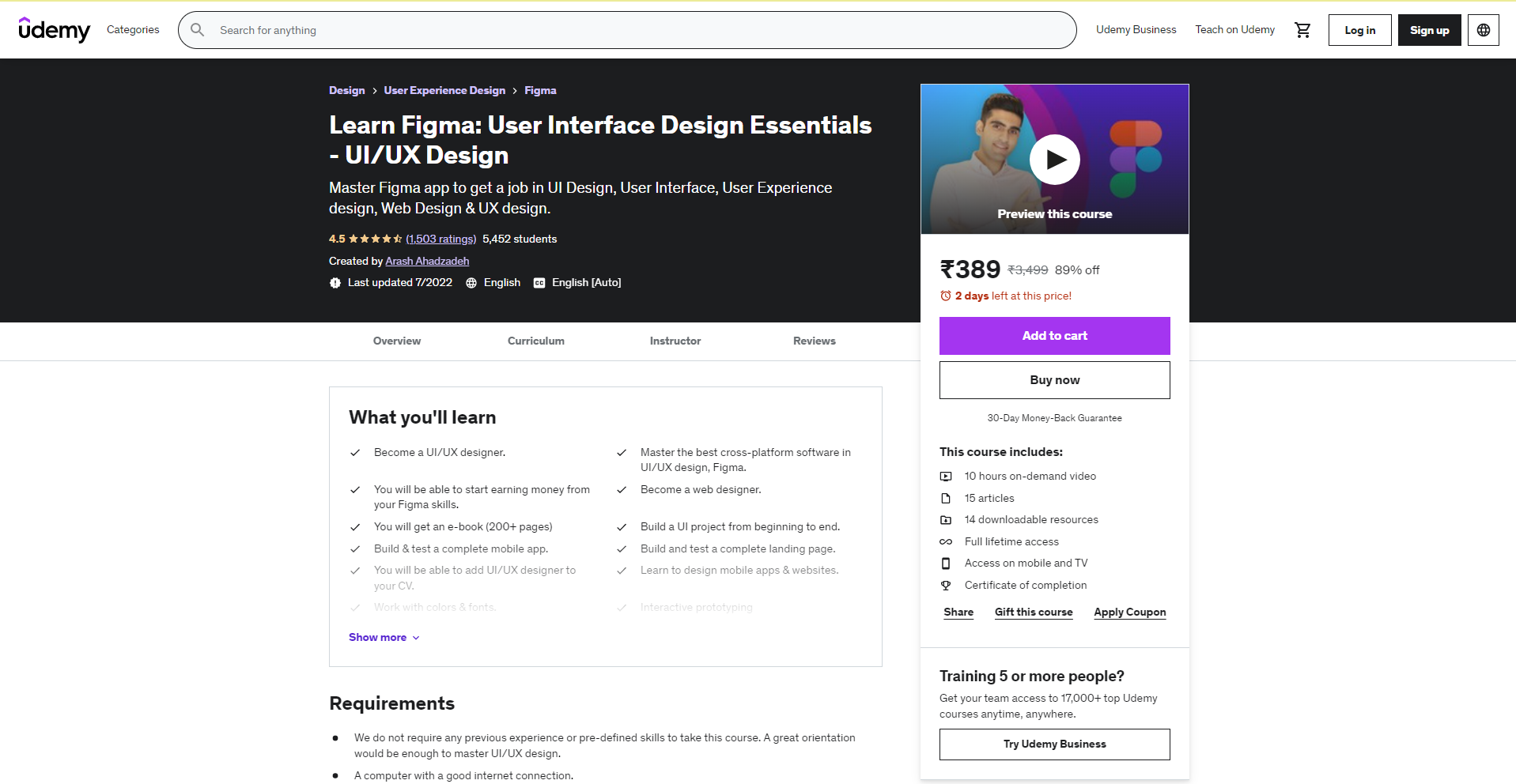The height and width of the screenshot is (784, 1516).
Task: Click the Buy now button
Action: (1055, 380)
